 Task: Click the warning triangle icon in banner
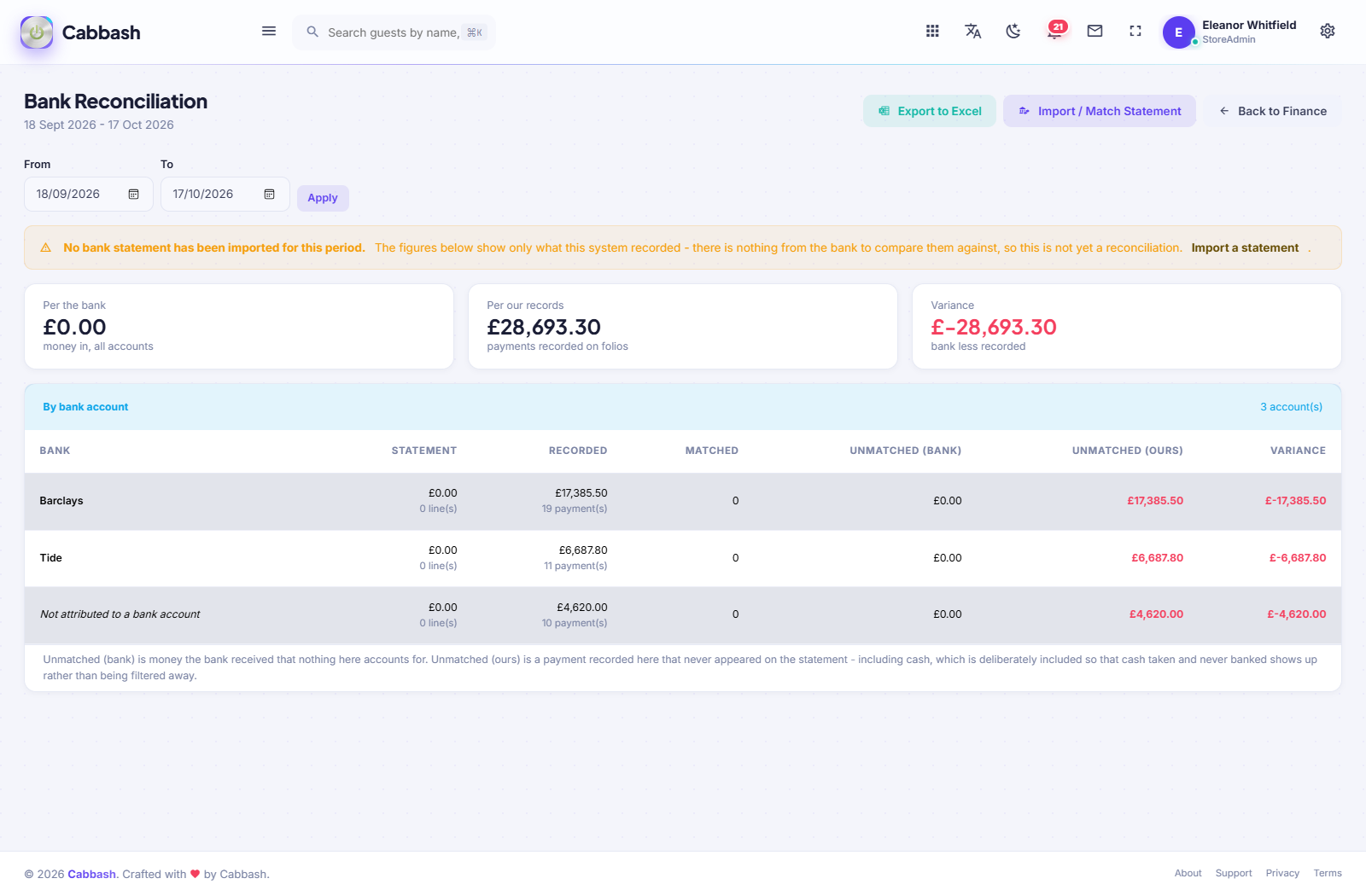click(x=46, y=248)
